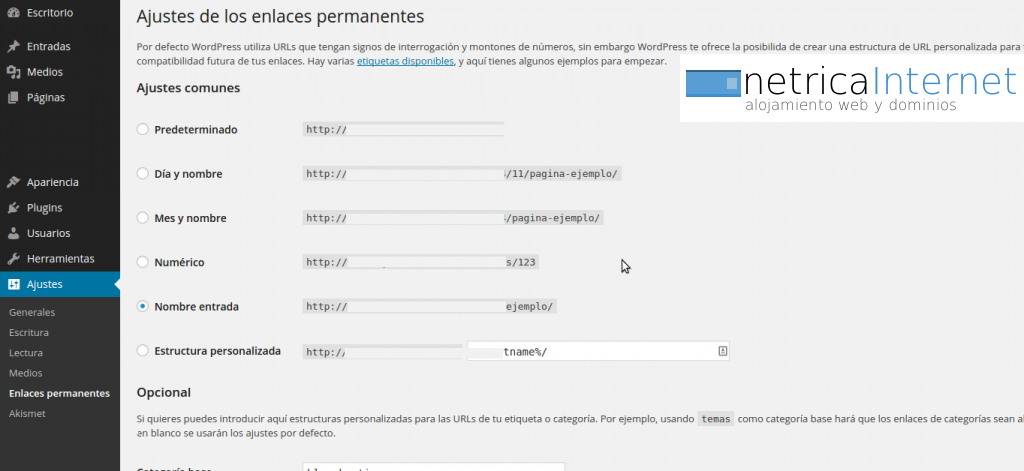The image size is (1024, 471).
Task: Click the Herramientas wrench icon
Action: click(x=13, y=259)
